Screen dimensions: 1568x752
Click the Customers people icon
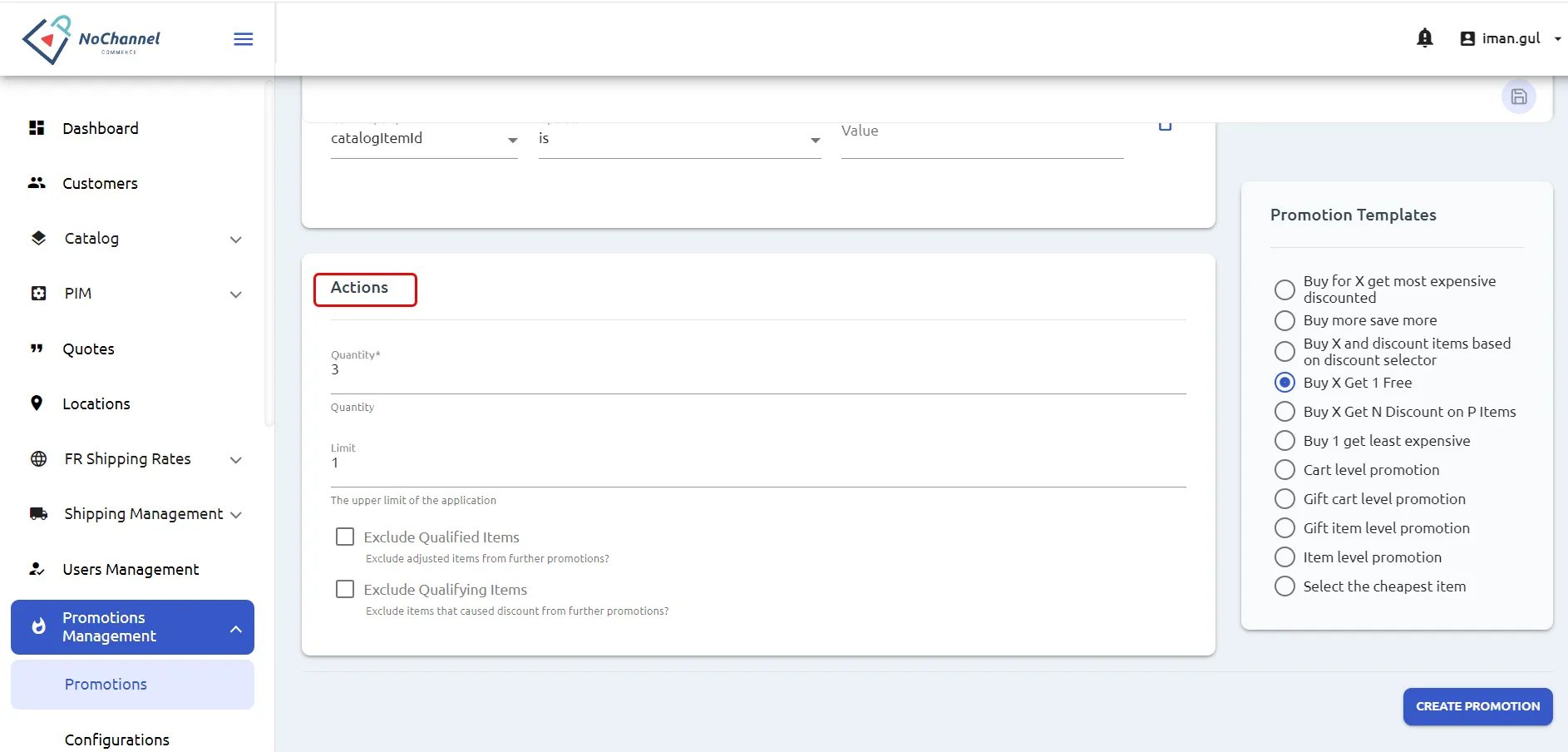[x=37, y=183]
